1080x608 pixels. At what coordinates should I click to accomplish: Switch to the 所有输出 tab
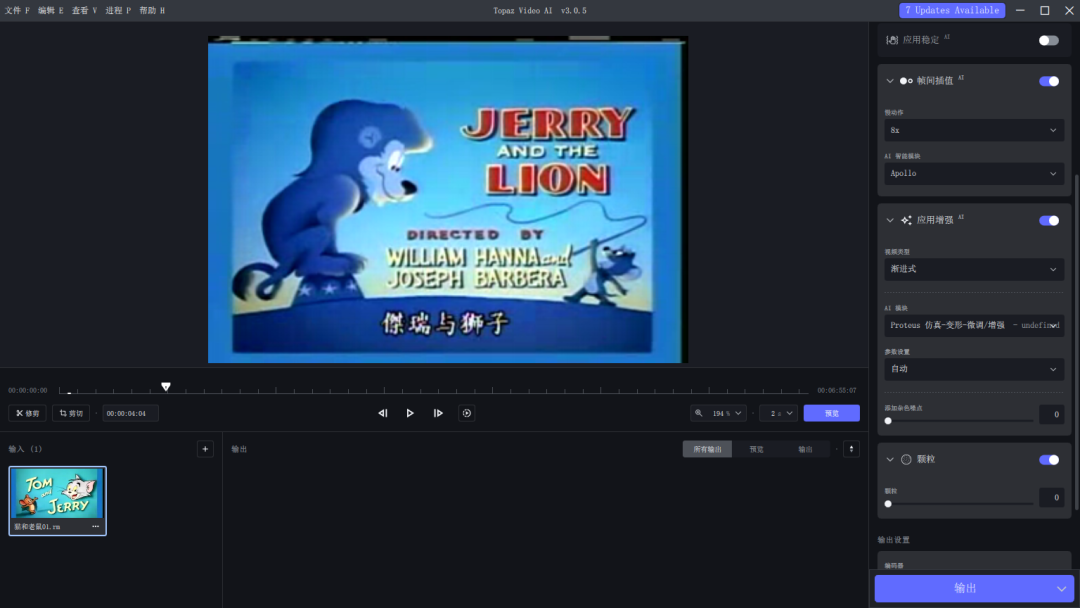tap(707, 449)
